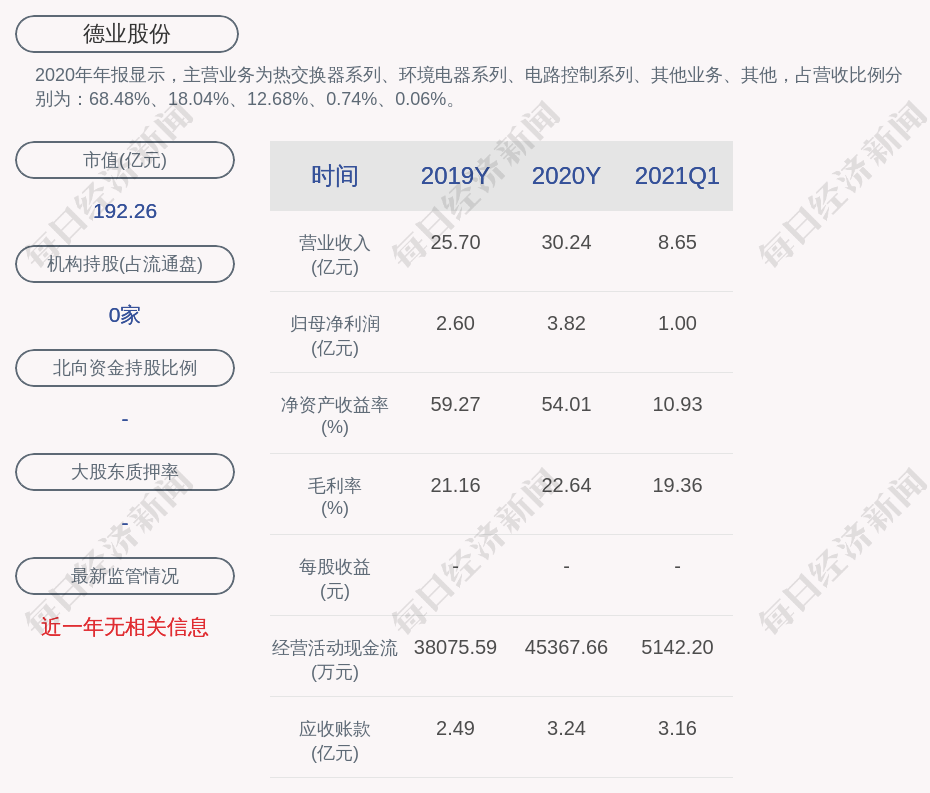Click revenue value 25.70
The image size is (930, 793).
point(455,243)
